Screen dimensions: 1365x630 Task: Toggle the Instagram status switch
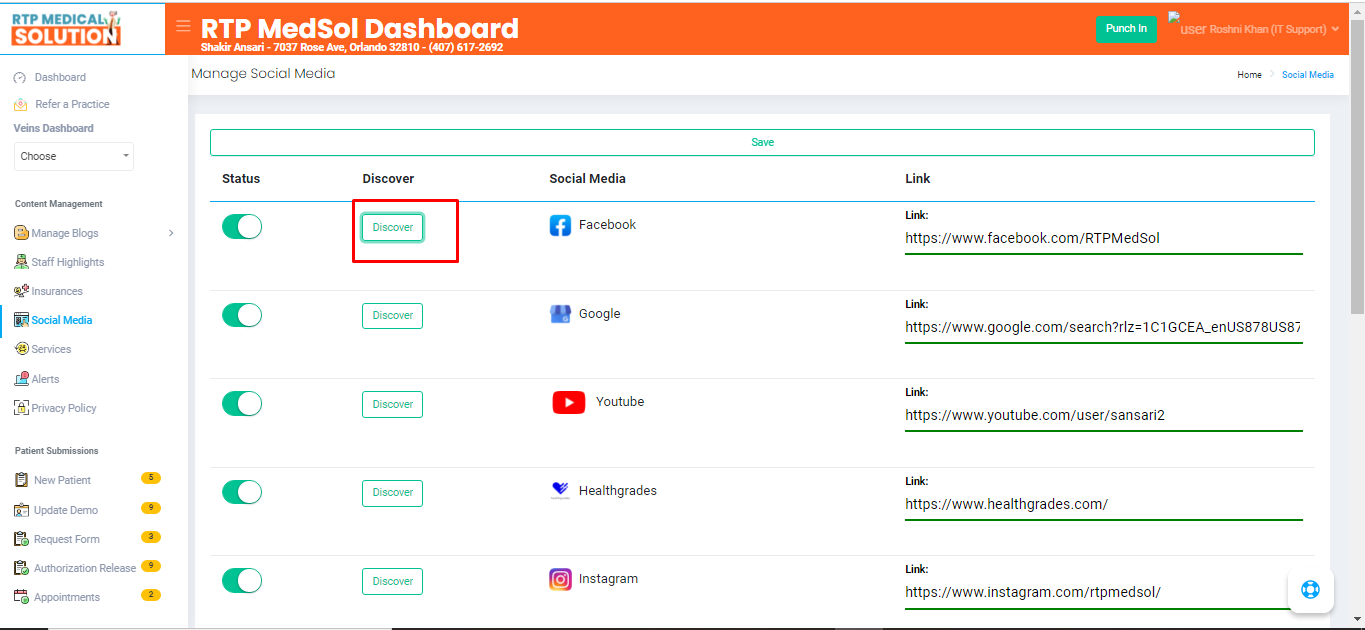coord(241,580)
